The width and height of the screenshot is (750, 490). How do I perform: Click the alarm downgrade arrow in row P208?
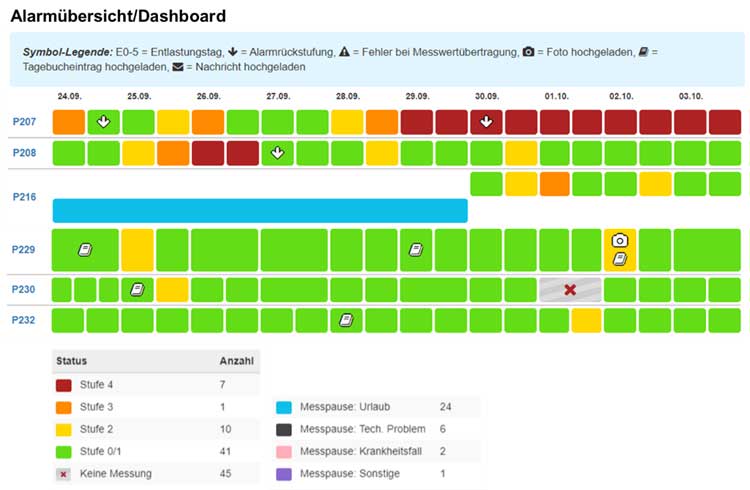[278, 153]
